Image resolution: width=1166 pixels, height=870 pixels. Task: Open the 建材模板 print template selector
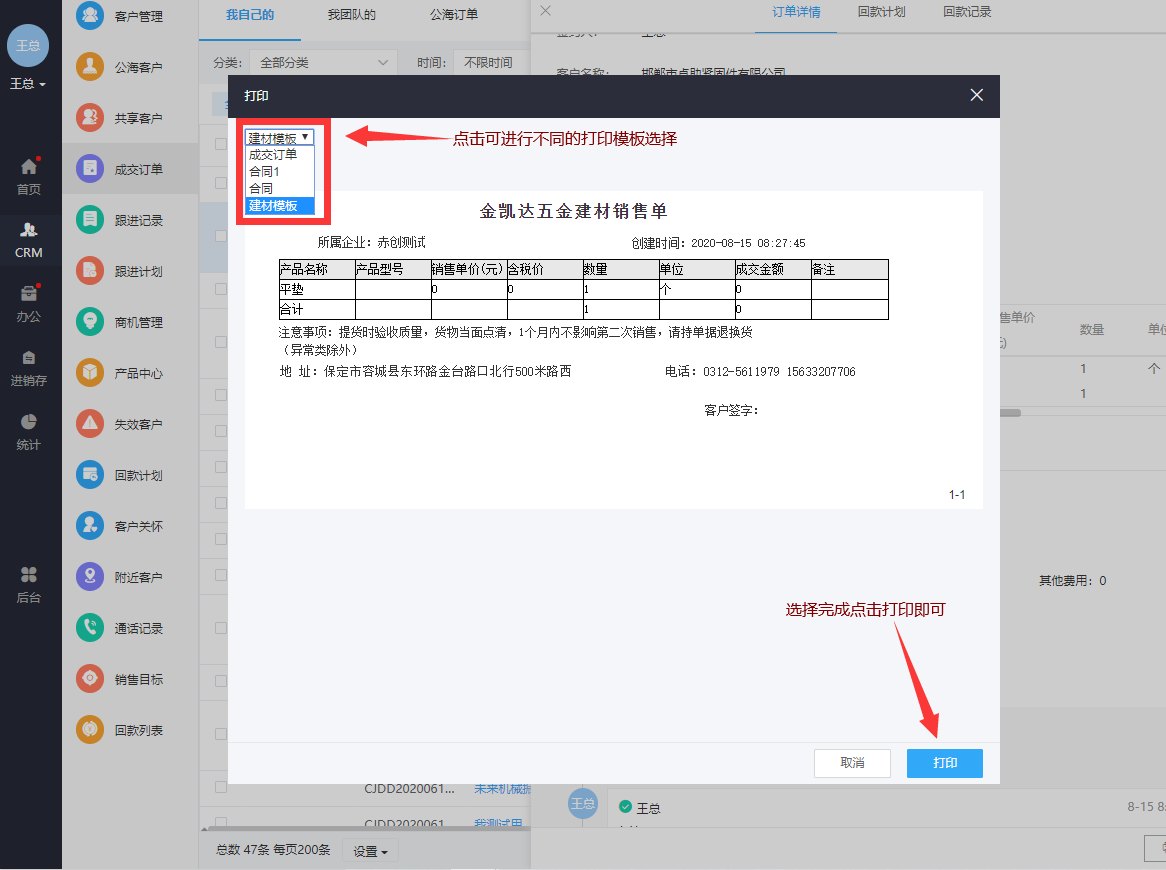click(280, 138)
